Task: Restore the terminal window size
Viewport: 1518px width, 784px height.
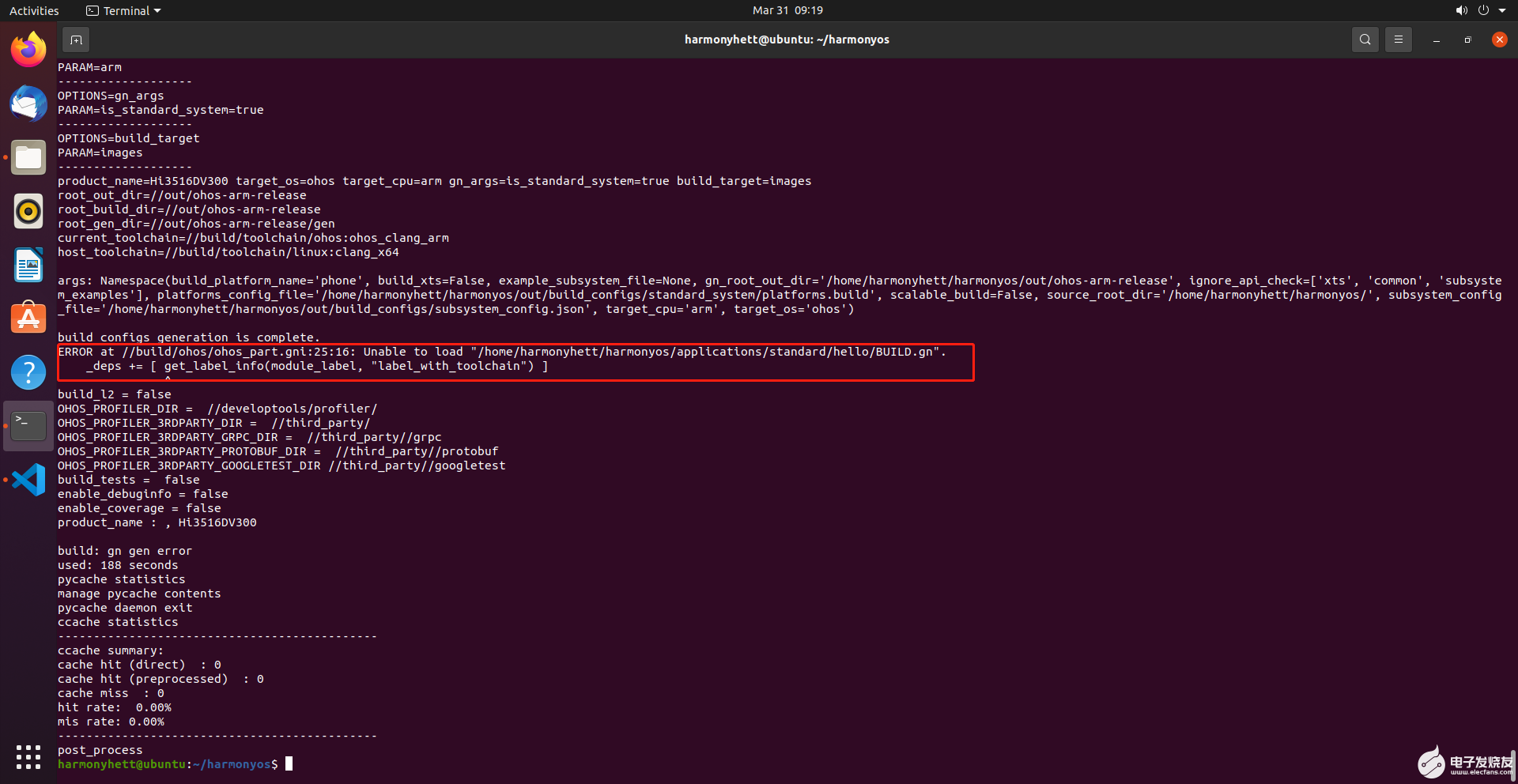Action: pyautogui.click(x=1467, y=40)
